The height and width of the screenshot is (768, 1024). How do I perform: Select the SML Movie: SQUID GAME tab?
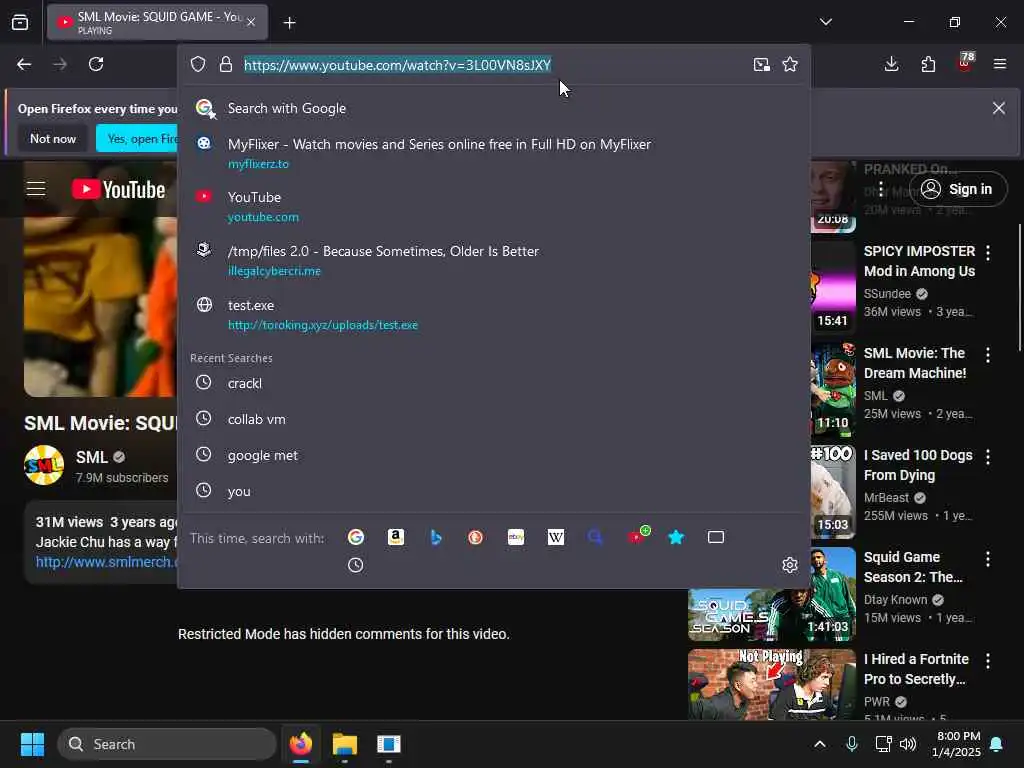(x=157, y=22)
